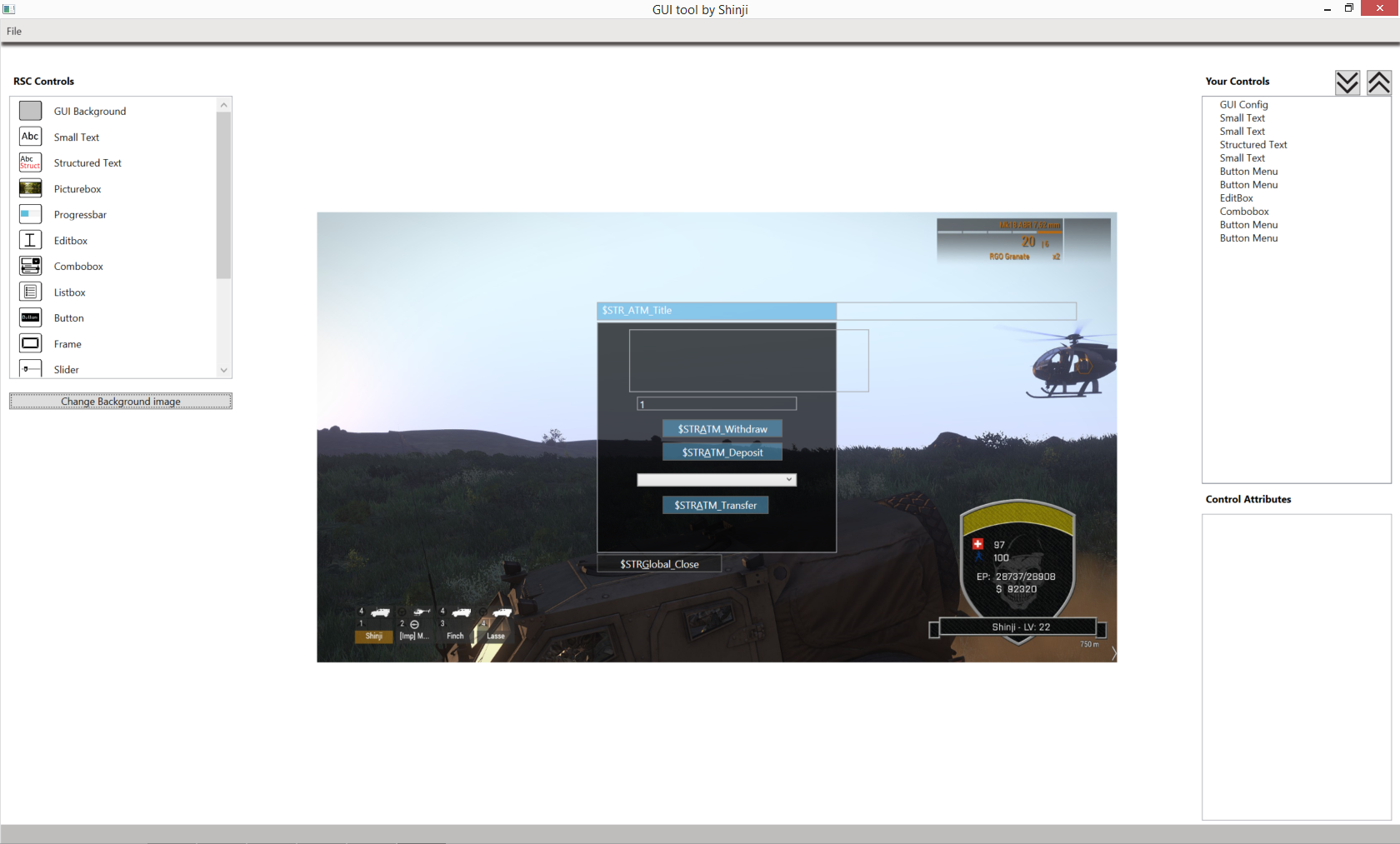Select Combobox in Your Controls list
This screenshot has width=1400, height=844.
[1244, 212]
